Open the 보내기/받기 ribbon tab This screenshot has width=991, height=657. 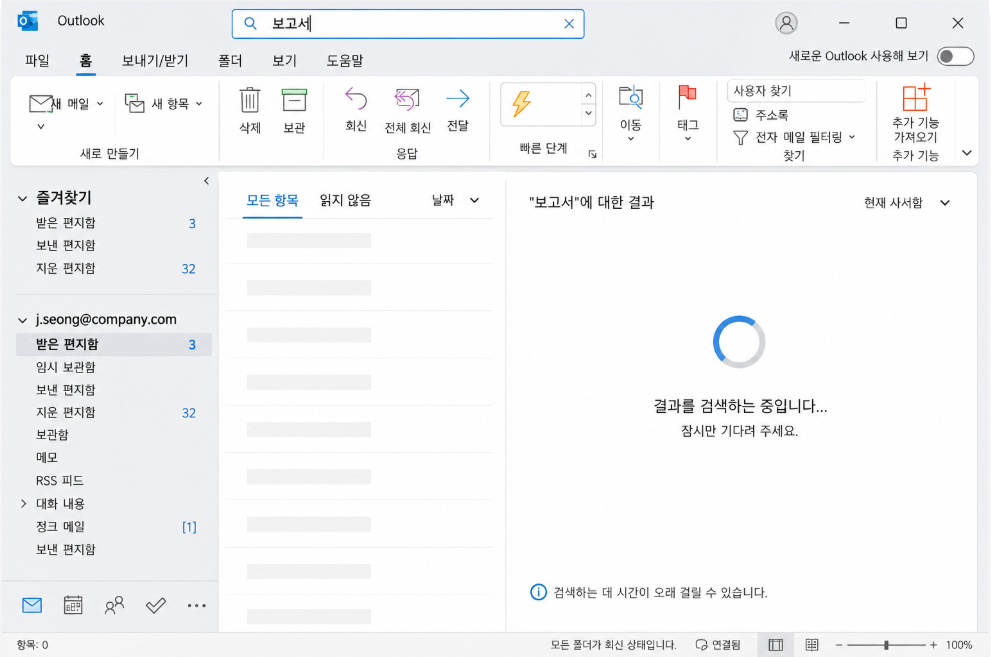pyautogui.click(x=155, y=61)
